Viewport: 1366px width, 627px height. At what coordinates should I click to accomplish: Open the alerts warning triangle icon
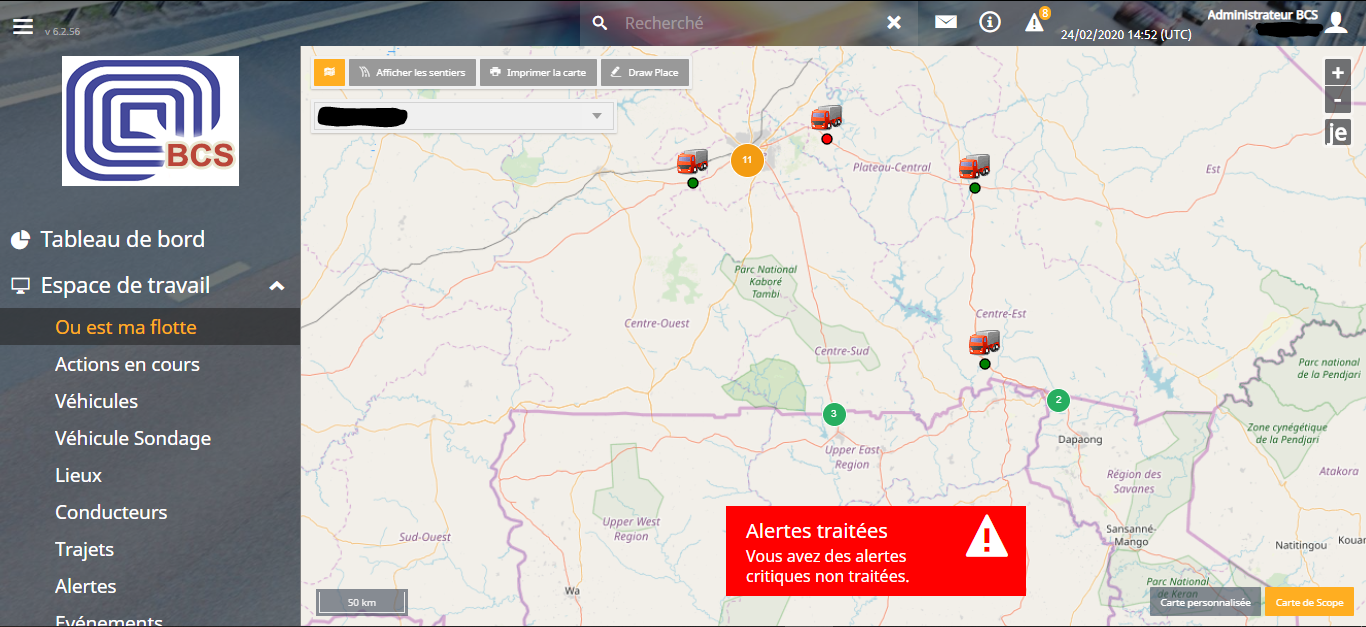pyautogui.click(x=1034, y=23)
